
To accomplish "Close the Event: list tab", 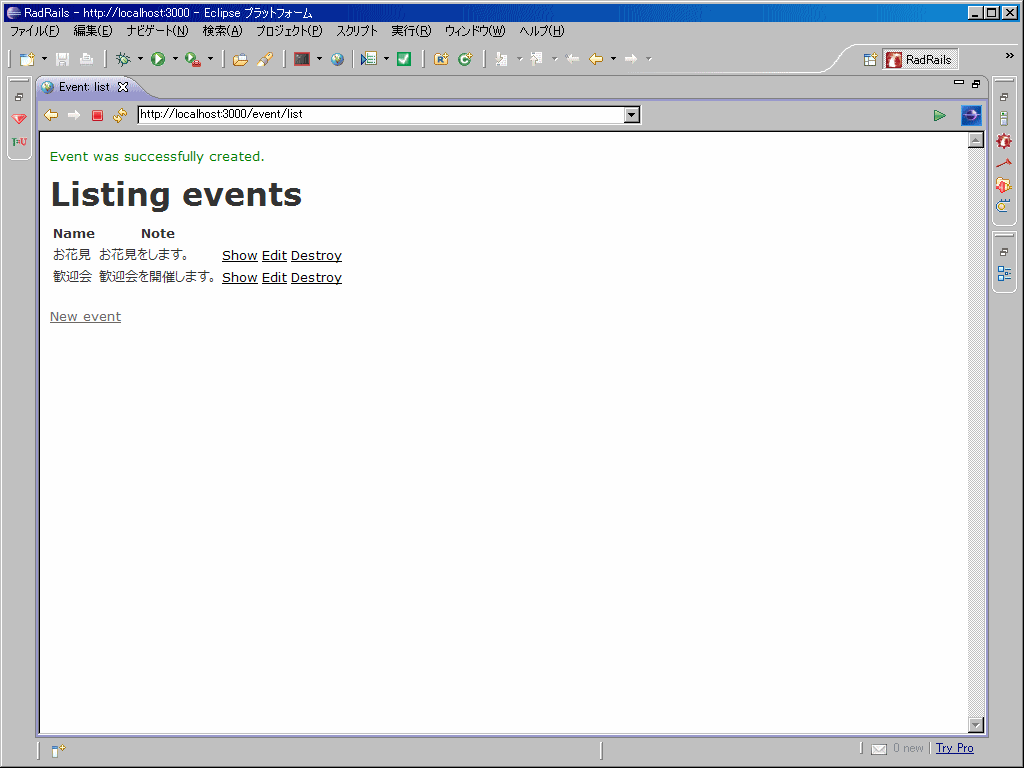I will pyautogui.click(x=123, y=87).
